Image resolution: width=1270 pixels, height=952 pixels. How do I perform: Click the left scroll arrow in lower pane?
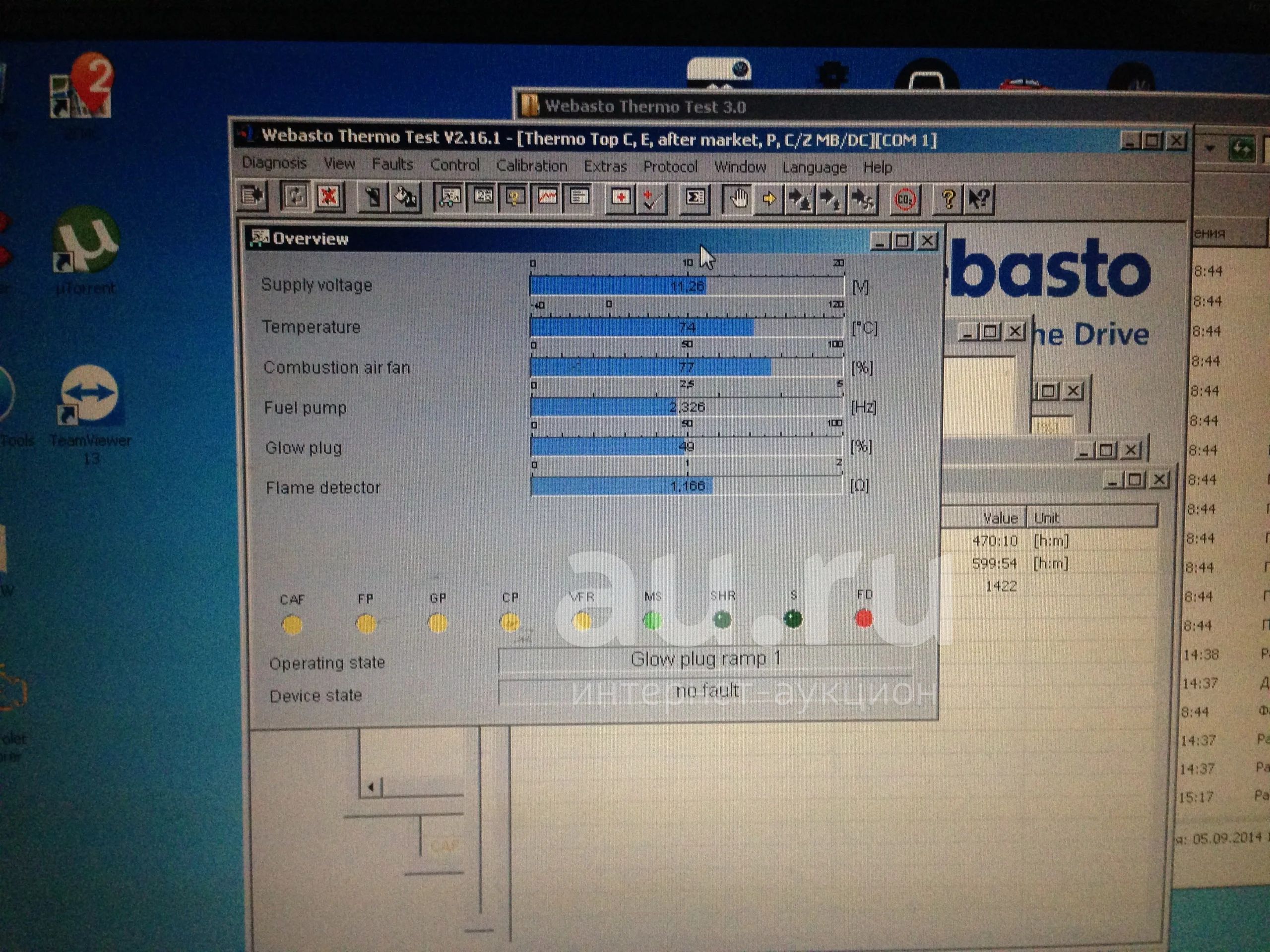(x=372, y=787)
